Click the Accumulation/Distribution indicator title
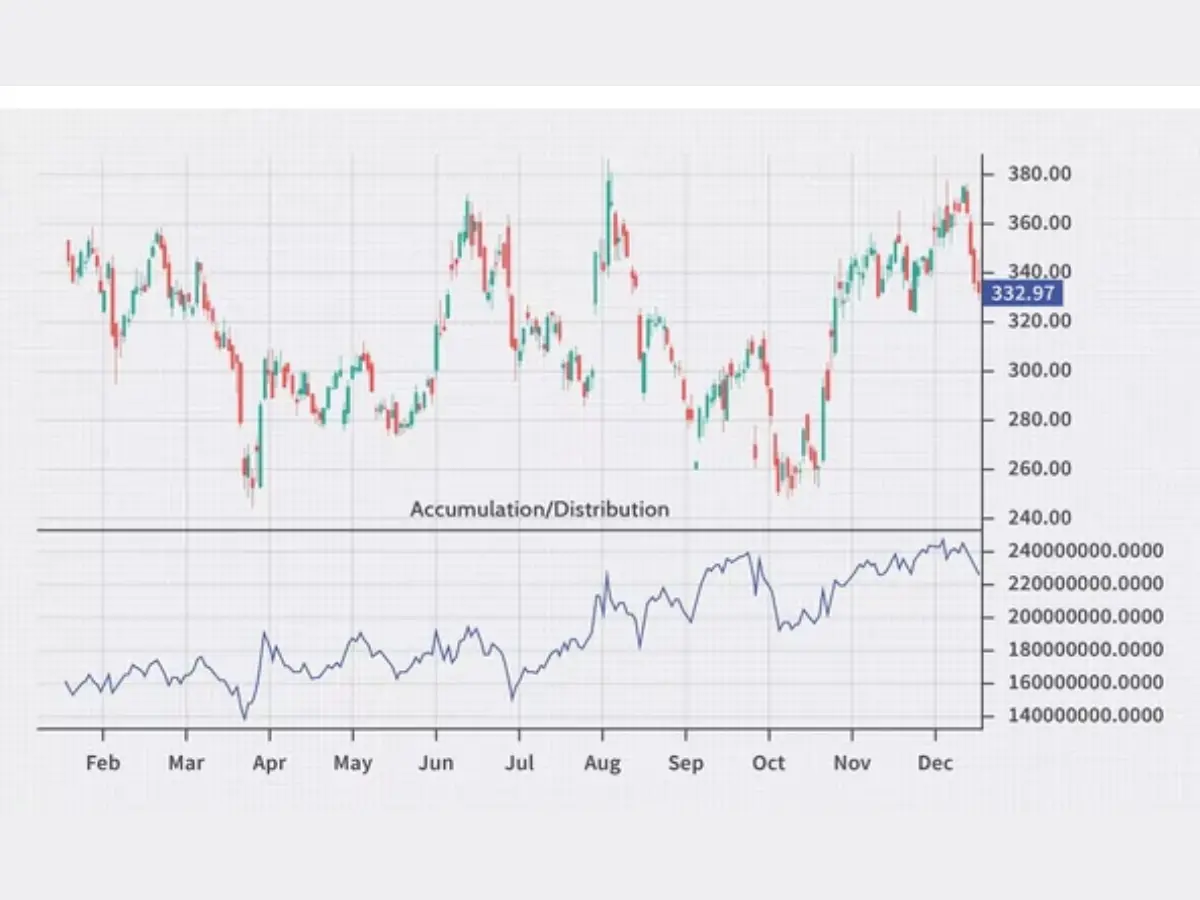Viewport: 1200px width, 900px height. click(539, 509)
